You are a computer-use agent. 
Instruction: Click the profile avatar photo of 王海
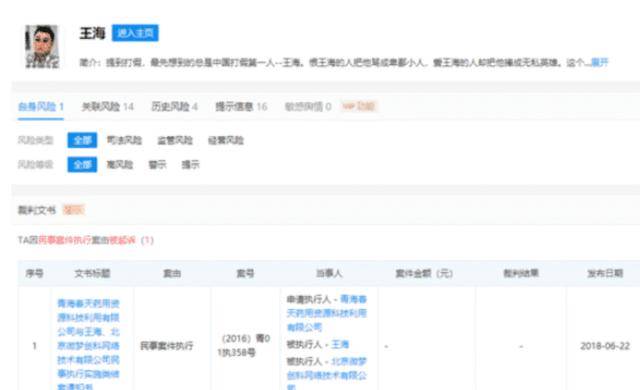coord(42,46)
